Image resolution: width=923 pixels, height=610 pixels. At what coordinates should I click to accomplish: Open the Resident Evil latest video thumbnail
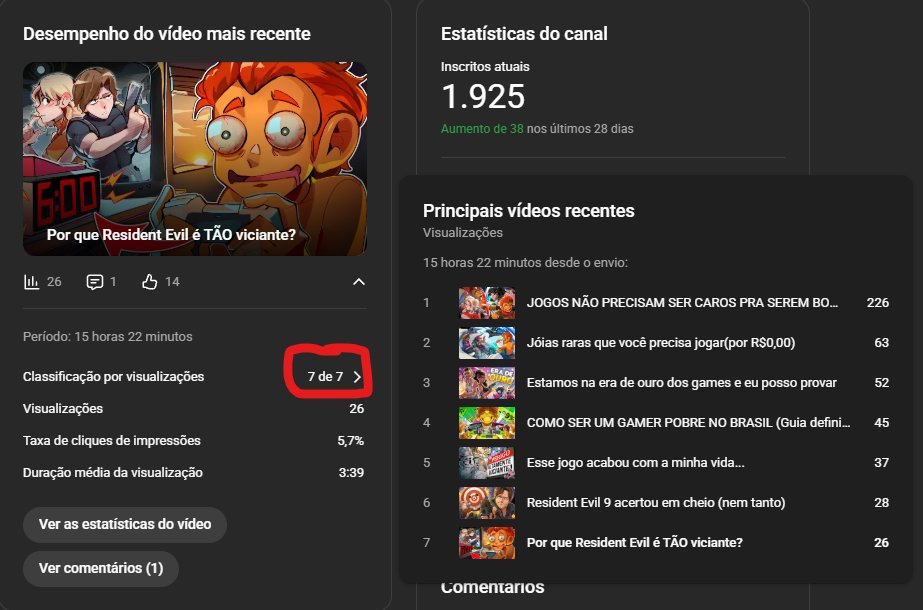click(195, 159)
